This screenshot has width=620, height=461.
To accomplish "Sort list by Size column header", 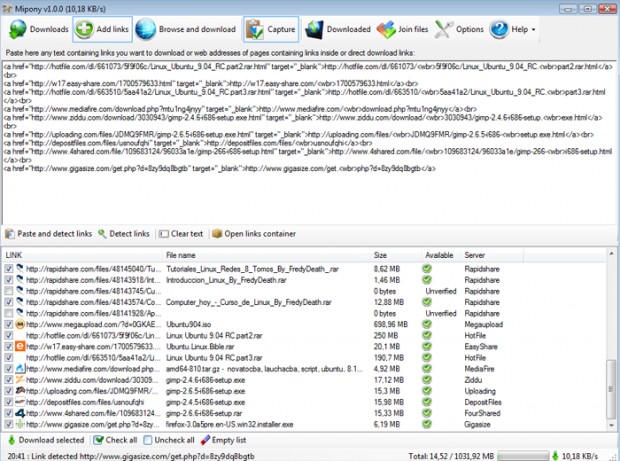I will [x=396, y=255].
